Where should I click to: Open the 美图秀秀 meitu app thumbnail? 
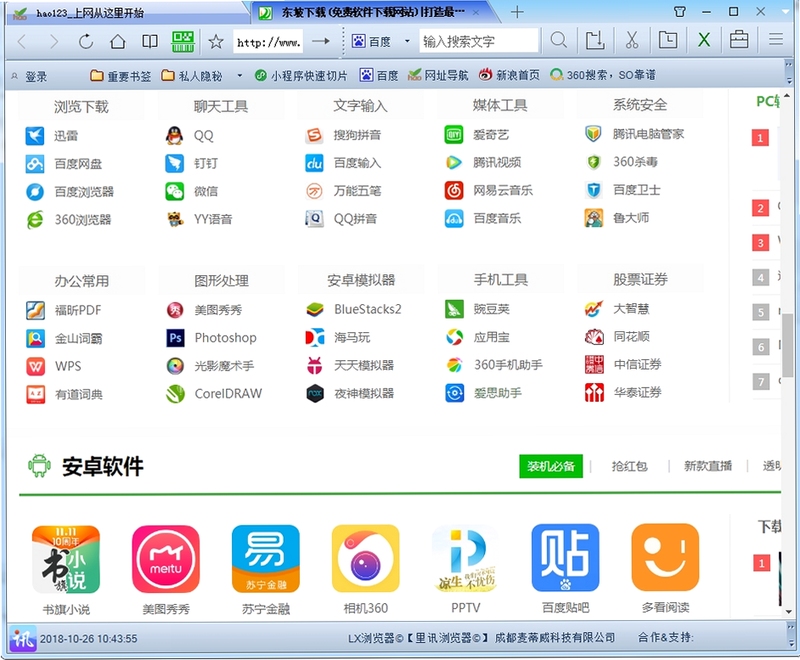166,559
